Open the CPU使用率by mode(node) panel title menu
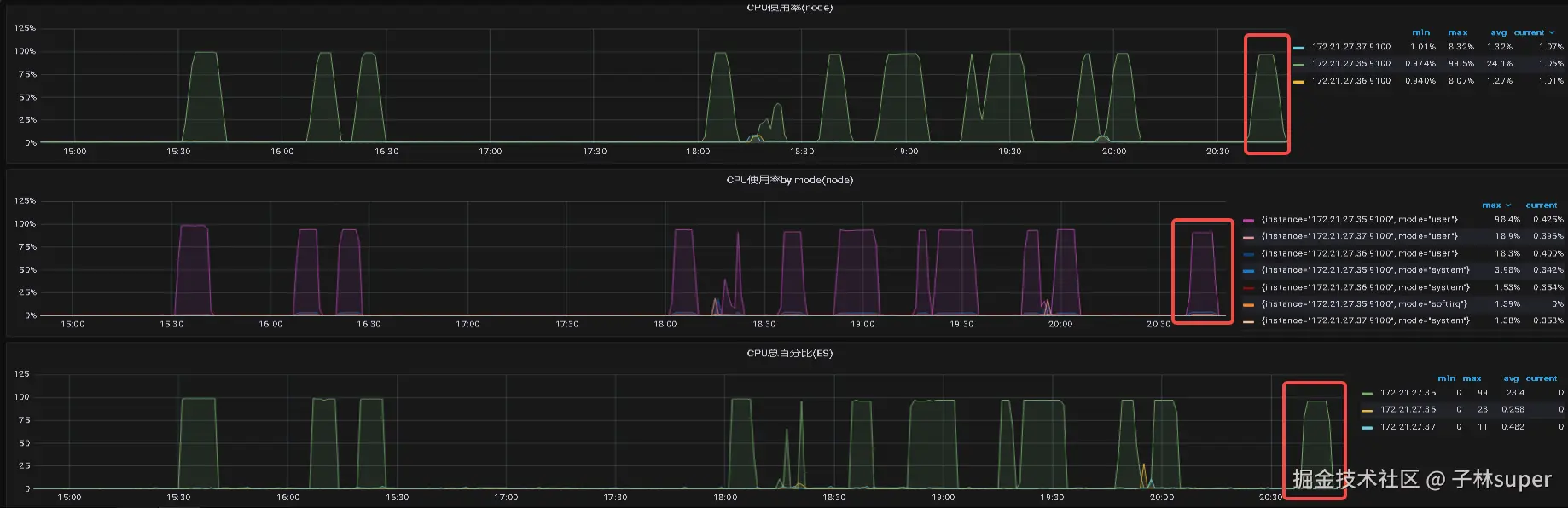Viewport: 1568px width, 508px height. tap(789, 180)
